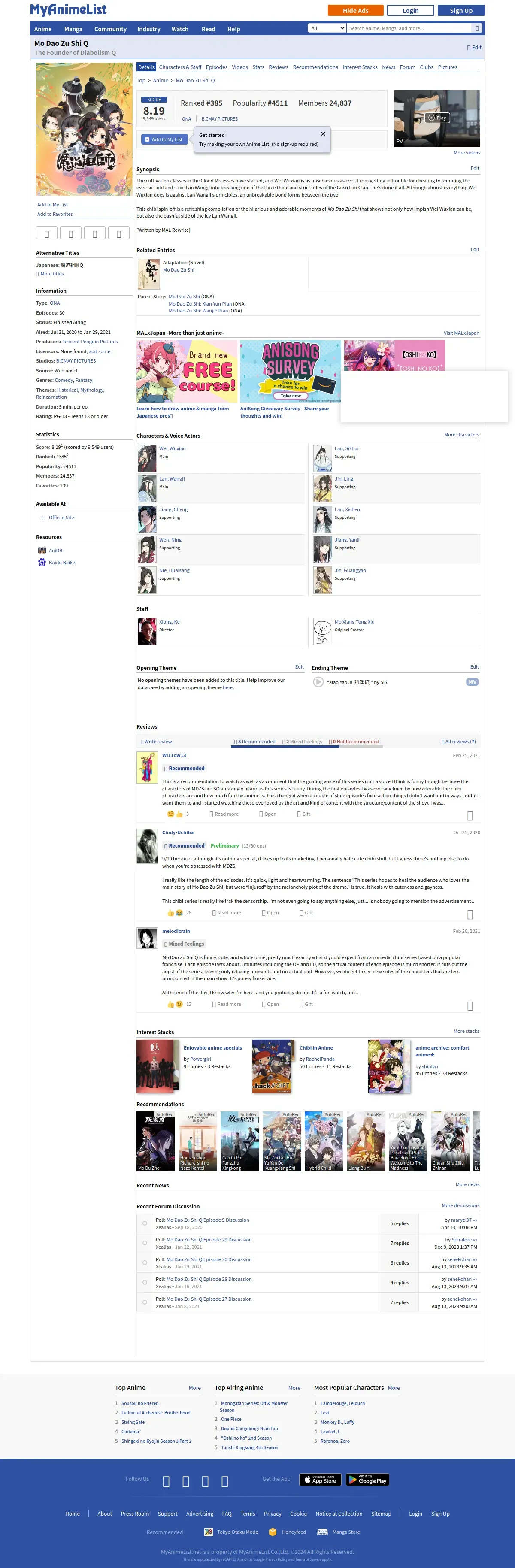Open Mo Dao Zu Shi: Xian Yun Pian link
The width and height of the screenshot is (515, 1568).
point(200,304)
